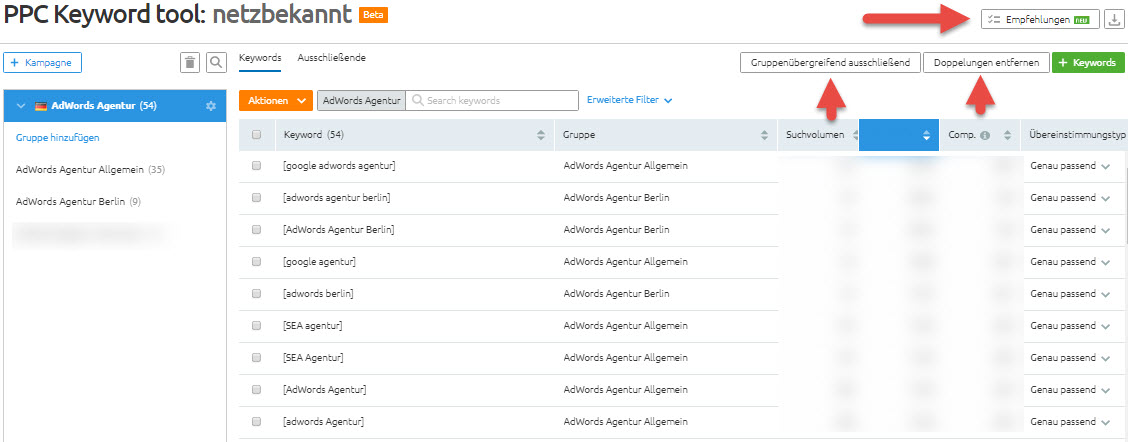
Task: Click the Comp. info icon
Action: pos(984,135)
